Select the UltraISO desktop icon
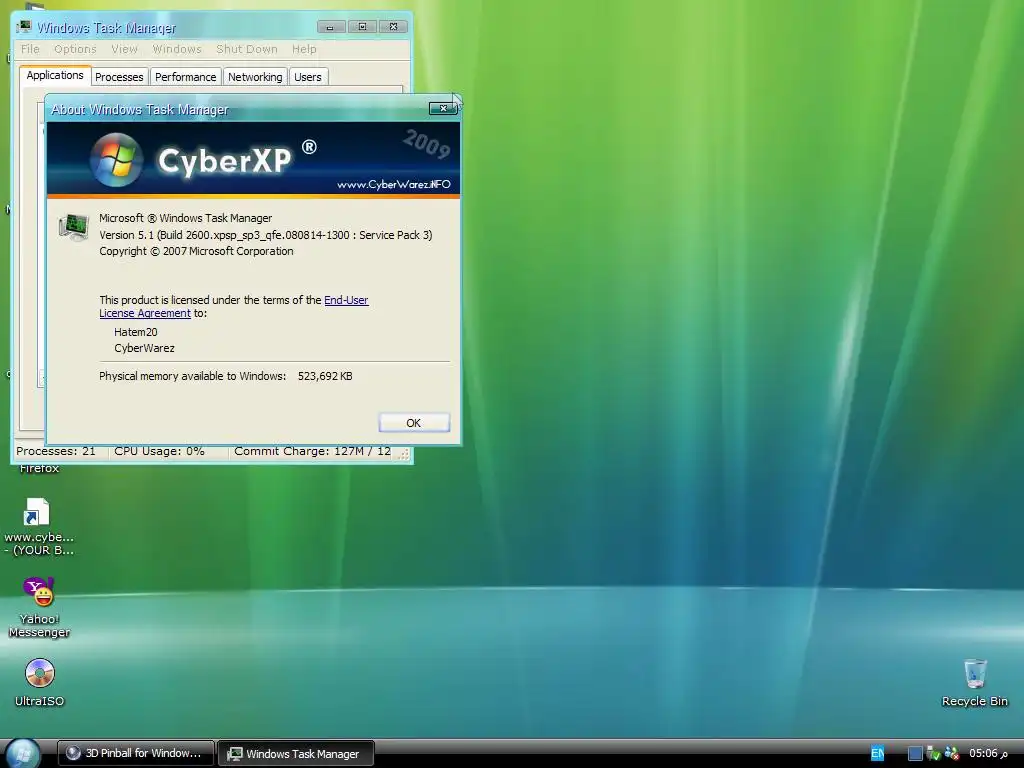This screenshot has width=1024, height=768. coord(39,682)
